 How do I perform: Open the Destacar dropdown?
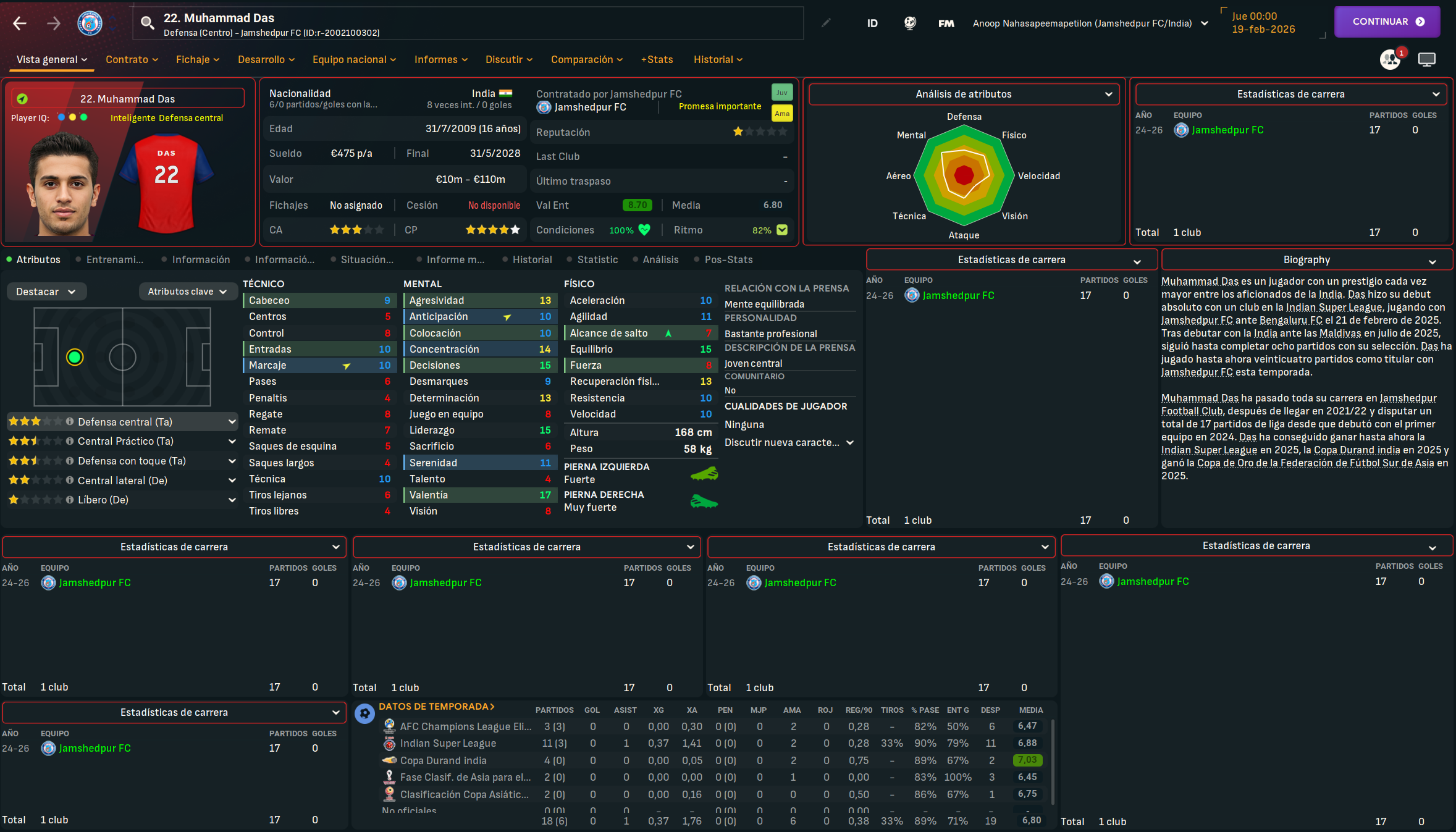(46, 292)
